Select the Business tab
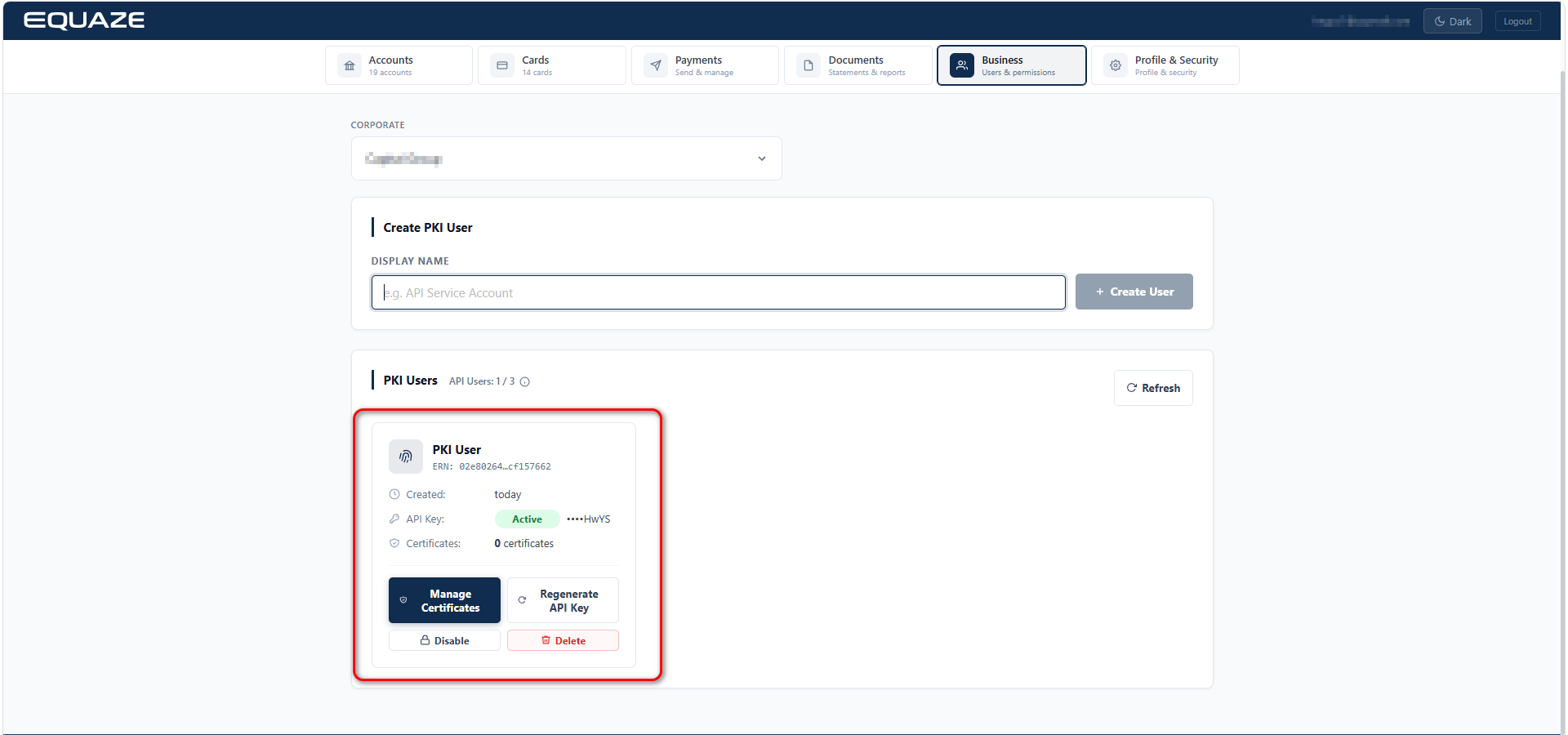This screenshot has width=1568, height=735. [x=1012, y=65]
